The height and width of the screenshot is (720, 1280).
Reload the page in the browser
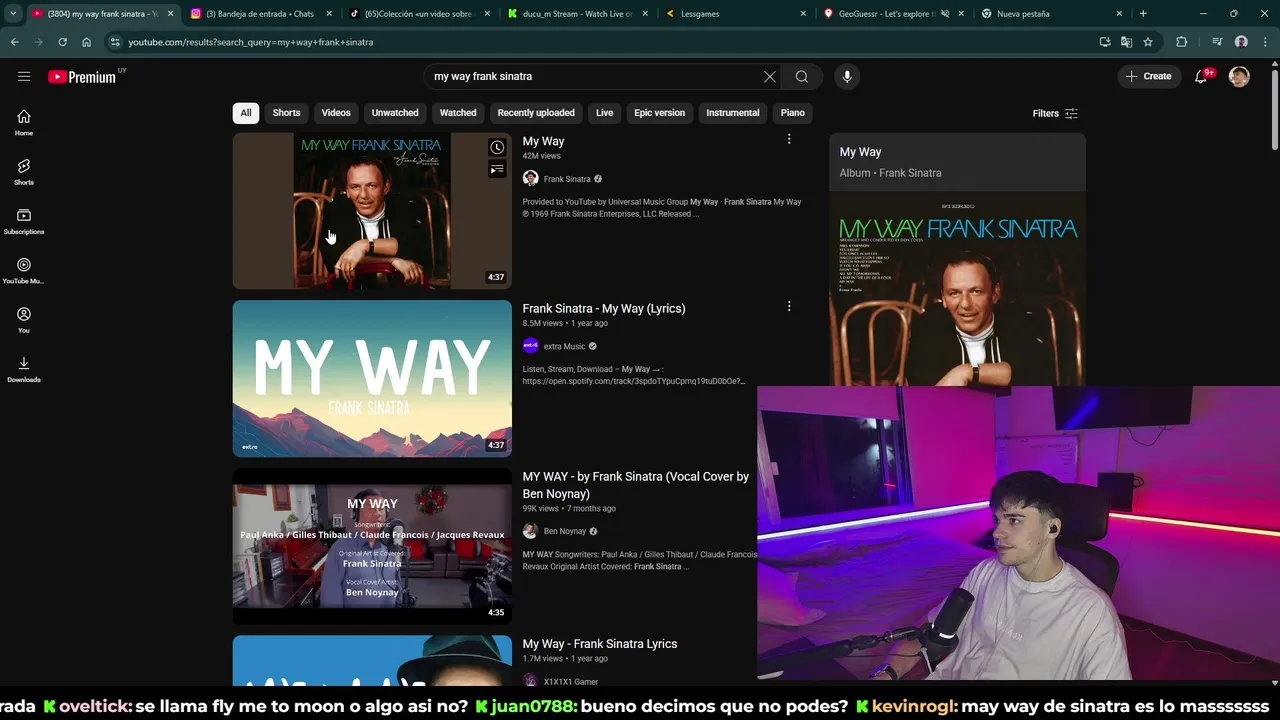[62, 42]
